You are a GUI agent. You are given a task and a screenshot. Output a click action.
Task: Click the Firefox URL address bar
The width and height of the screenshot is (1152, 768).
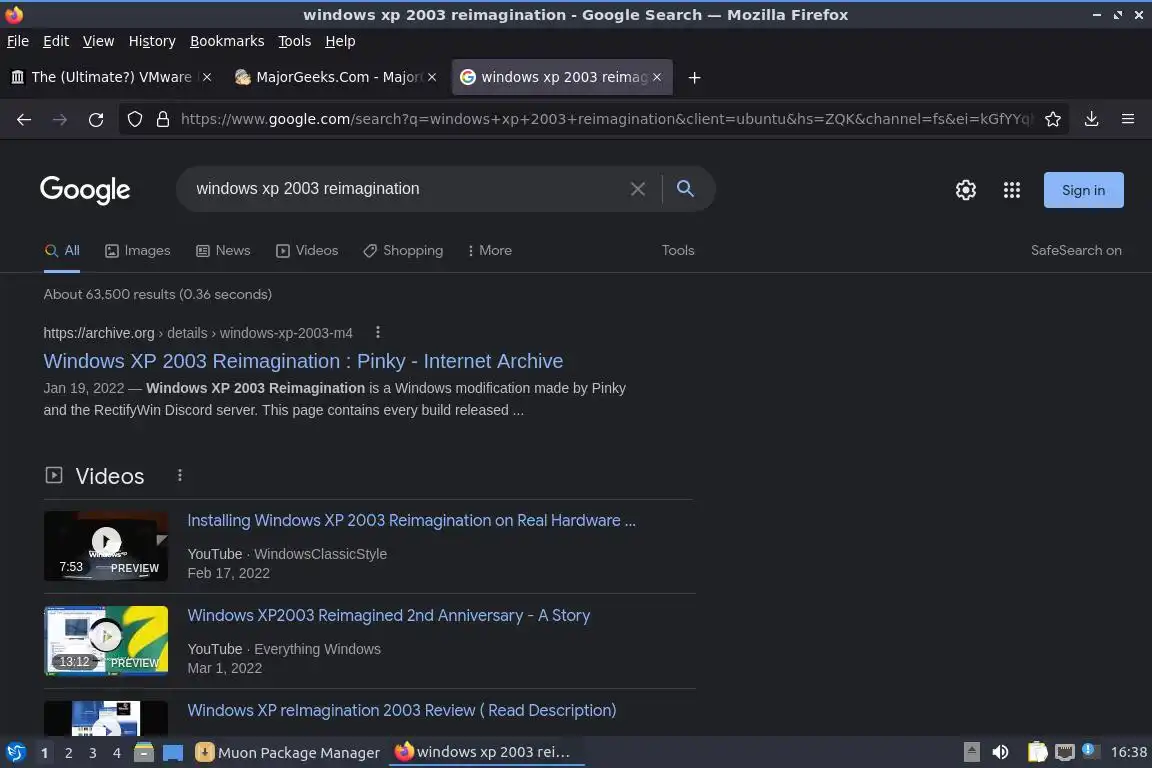pos(606,119)
